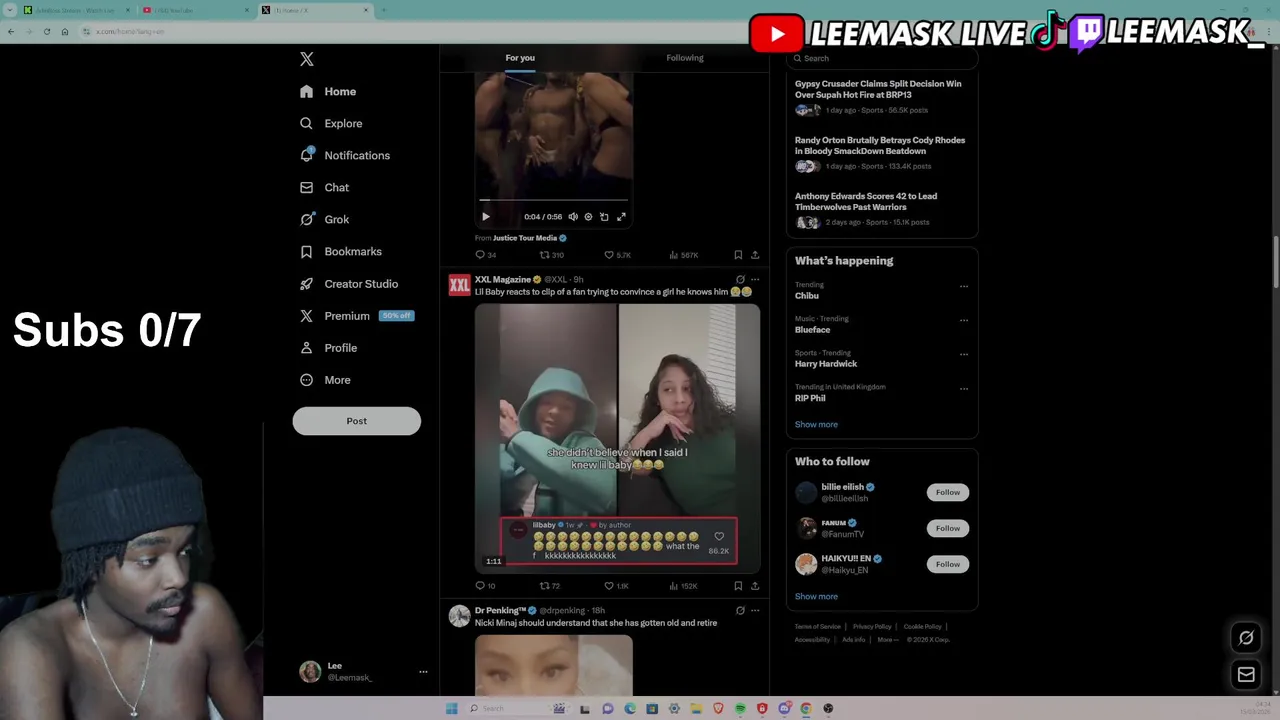Bookmark the XXL Magazine post
The width and height of the screenshot is (1280, 720).
[x=738, y=586]
